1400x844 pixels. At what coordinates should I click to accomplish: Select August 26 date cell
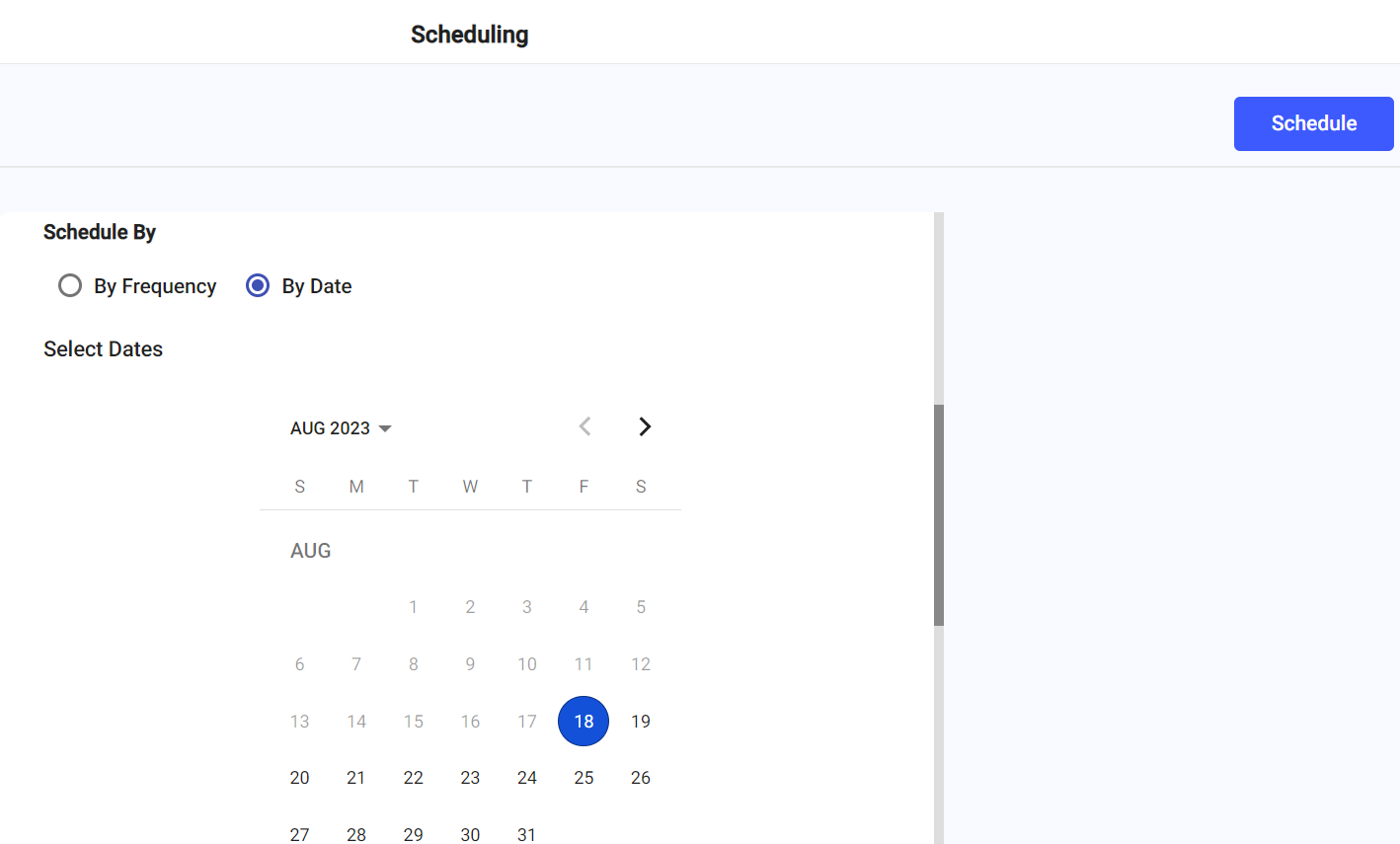(641, 778)
